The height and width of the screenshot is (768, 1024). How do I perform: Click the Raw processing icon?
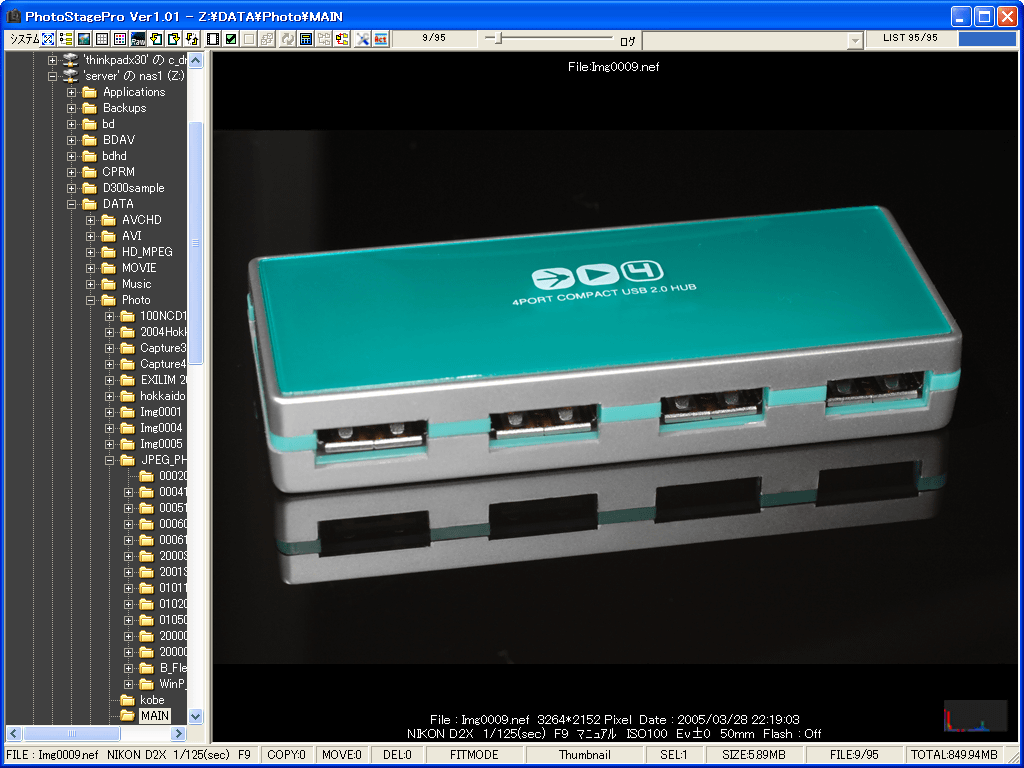tap(138, 39)
